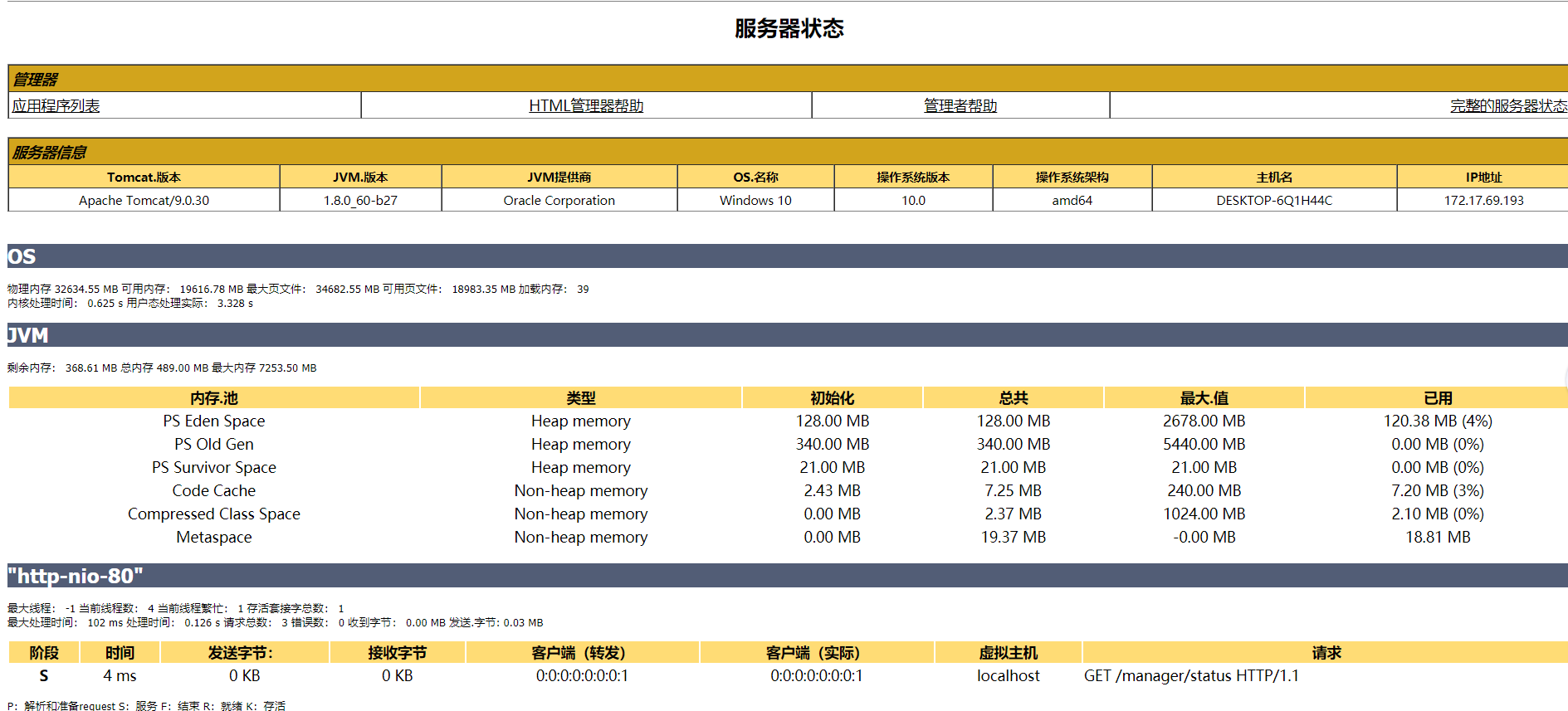Select the PS Survivor Space row name
This screenshot has width=1568, height=711.
214,467
